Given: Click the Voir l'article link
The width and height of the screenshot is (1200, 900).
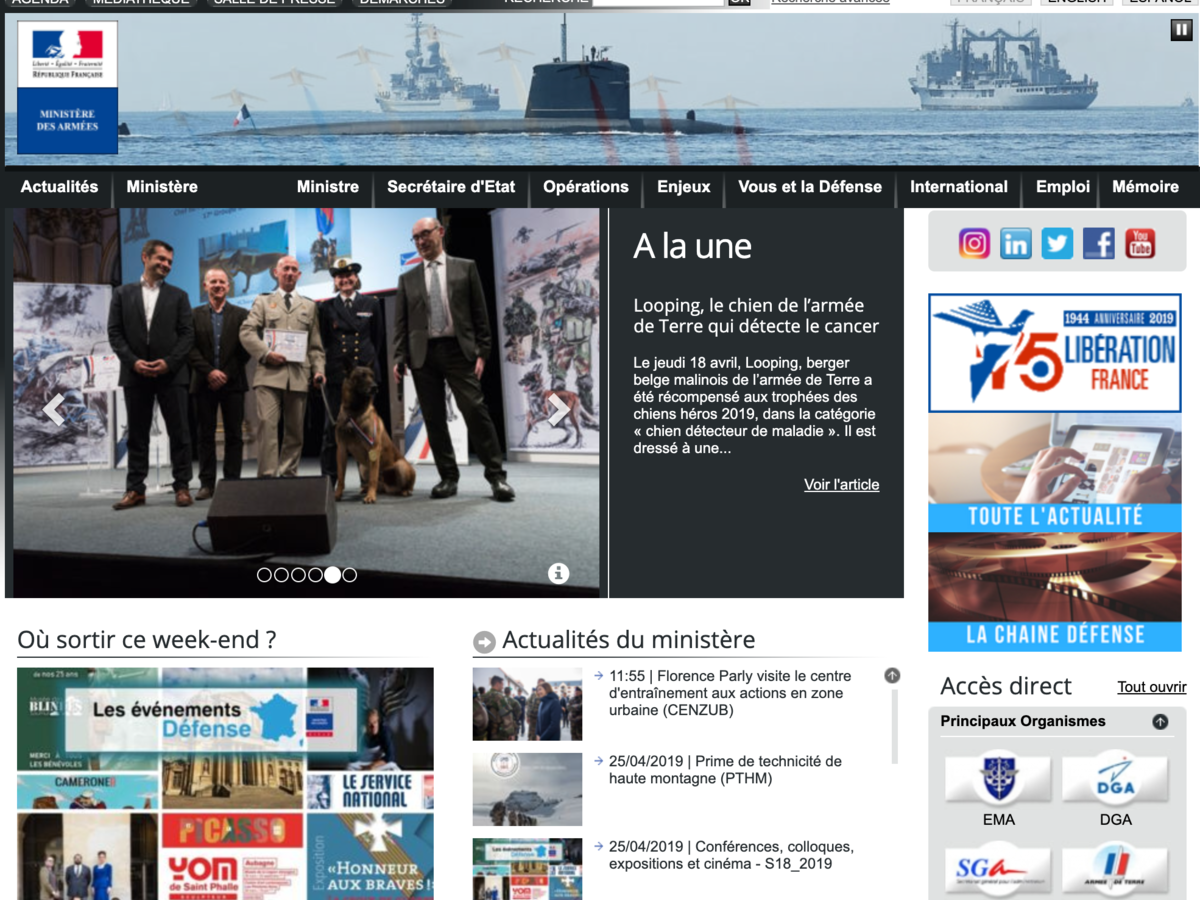Looking at the screenshot, I should point(841,485).
